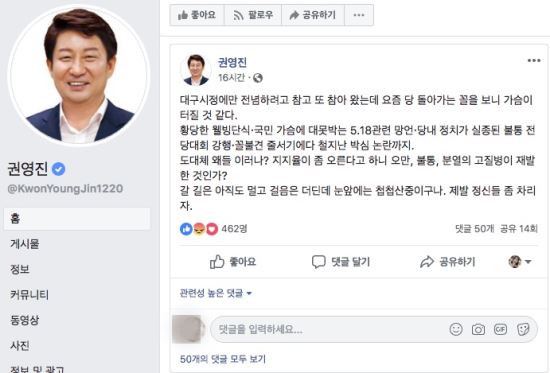Click 댓글 달기 to comment on the post

tap(341, 262)
